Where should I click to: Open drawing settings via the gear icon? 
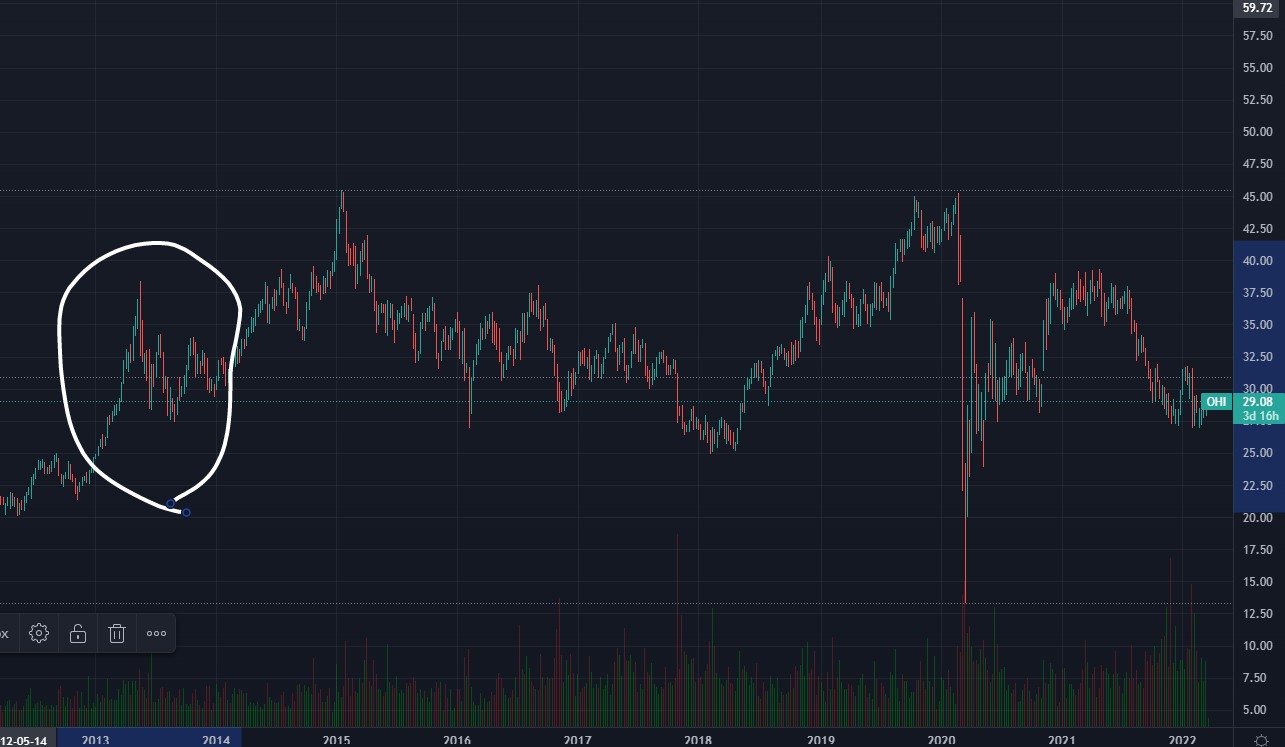39,633
